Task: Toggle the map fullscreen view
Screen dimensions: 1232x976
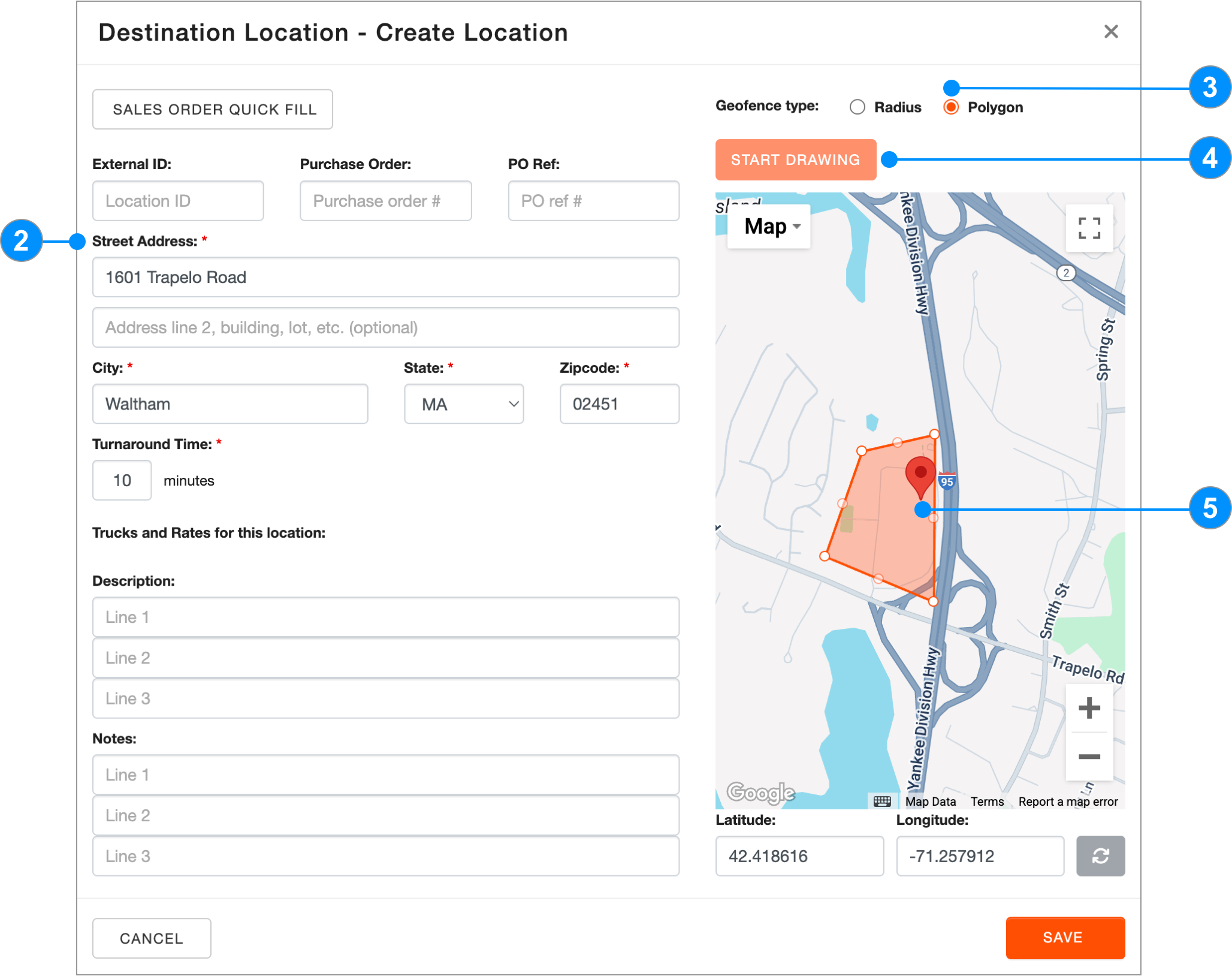Action: pos(1089,228)
